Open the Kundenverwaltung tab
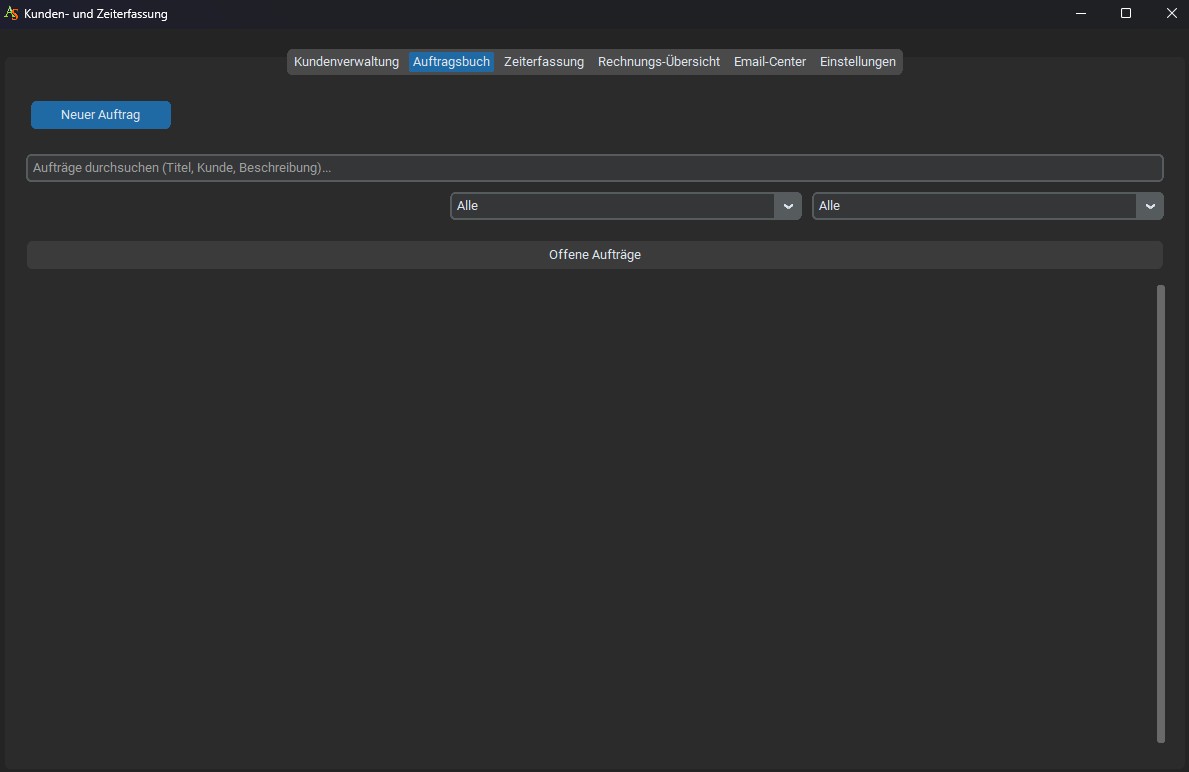 (346, 61)
